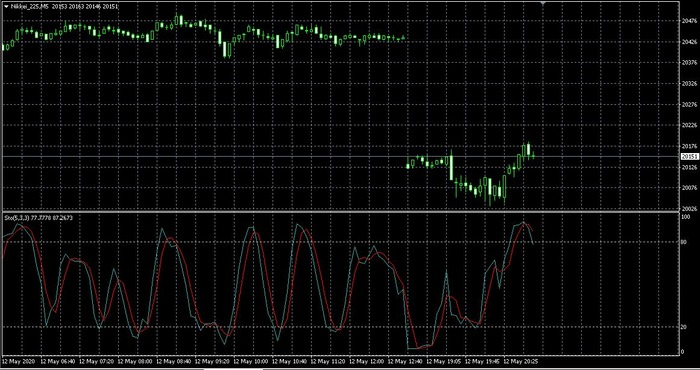Click the 12 May 07:20 time label
Viewport: 700px width, 370px height.
click(x=96, y=361)
